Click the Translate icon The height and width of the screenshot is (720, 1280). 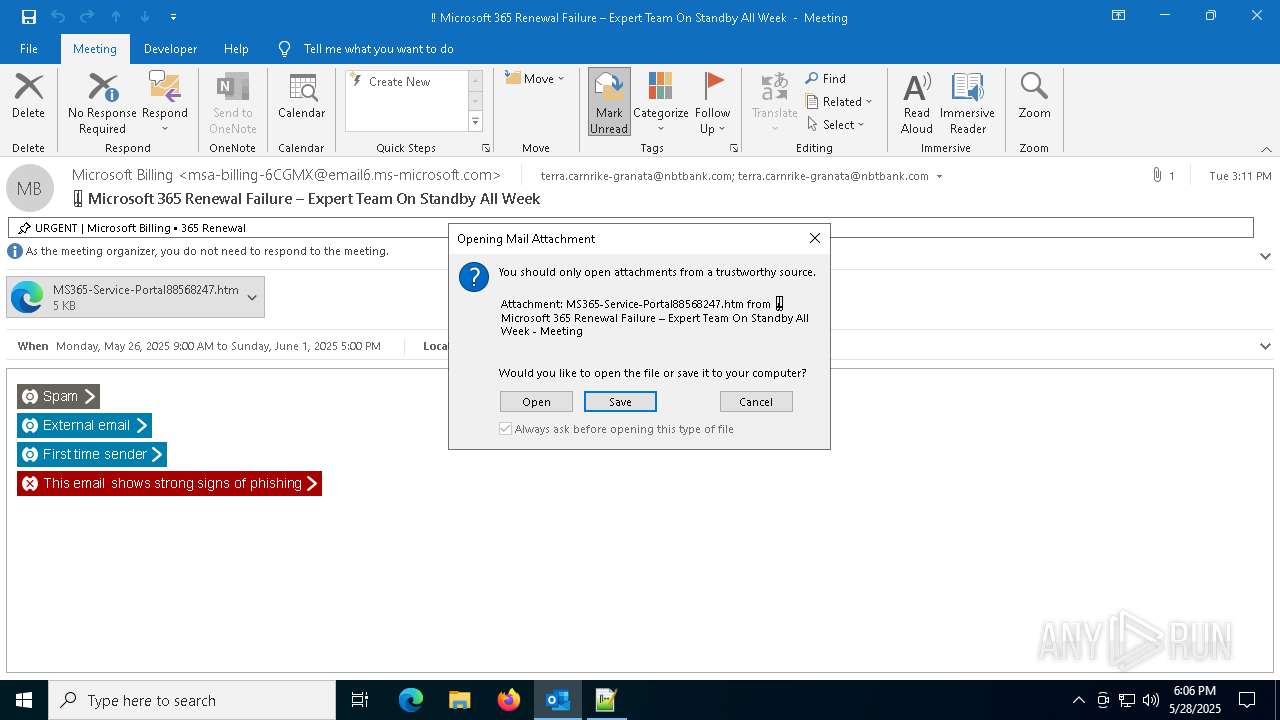[x=774, y=103]
